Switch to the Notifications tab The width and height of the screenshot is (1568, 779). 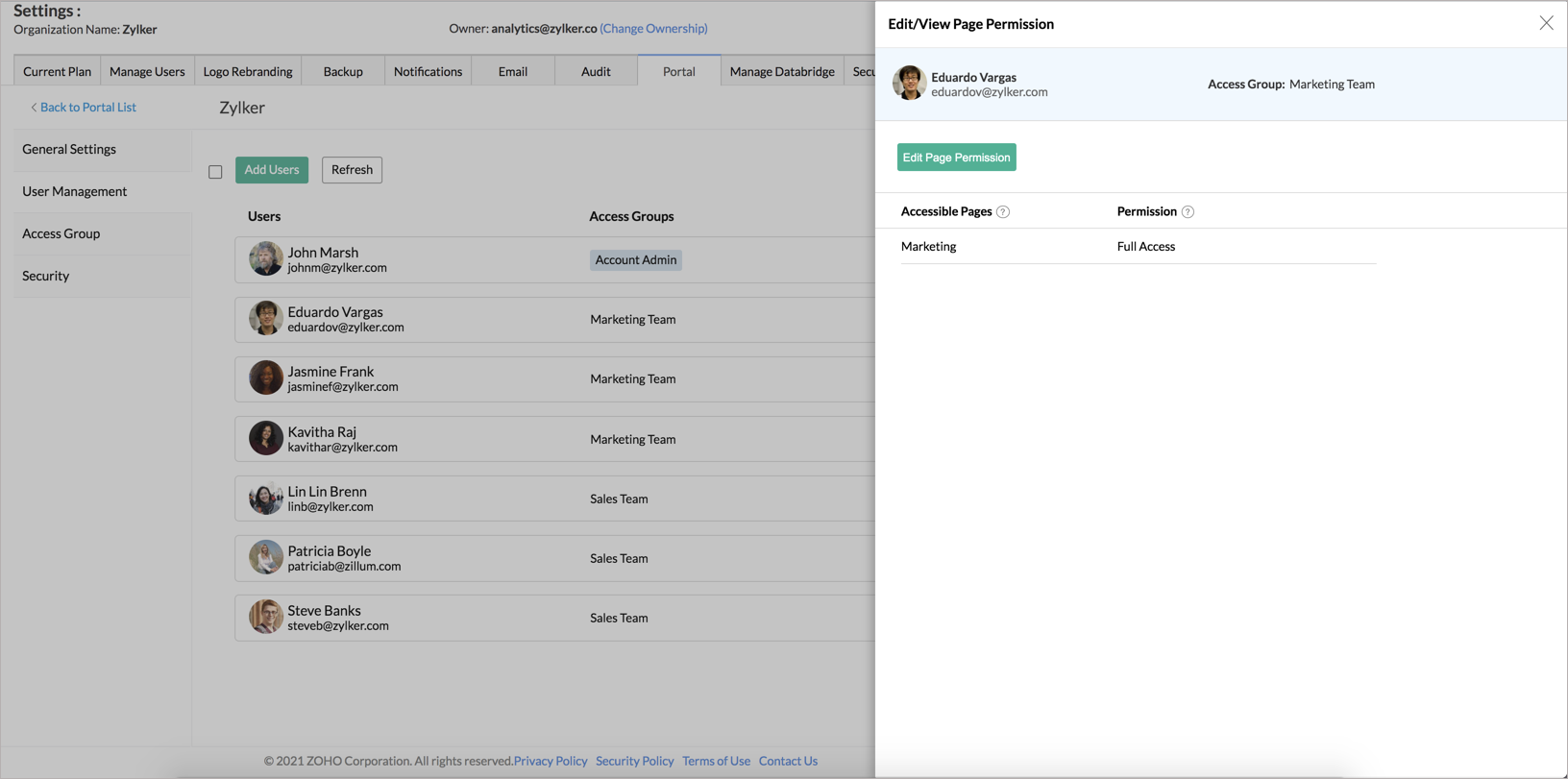[428, 71]
